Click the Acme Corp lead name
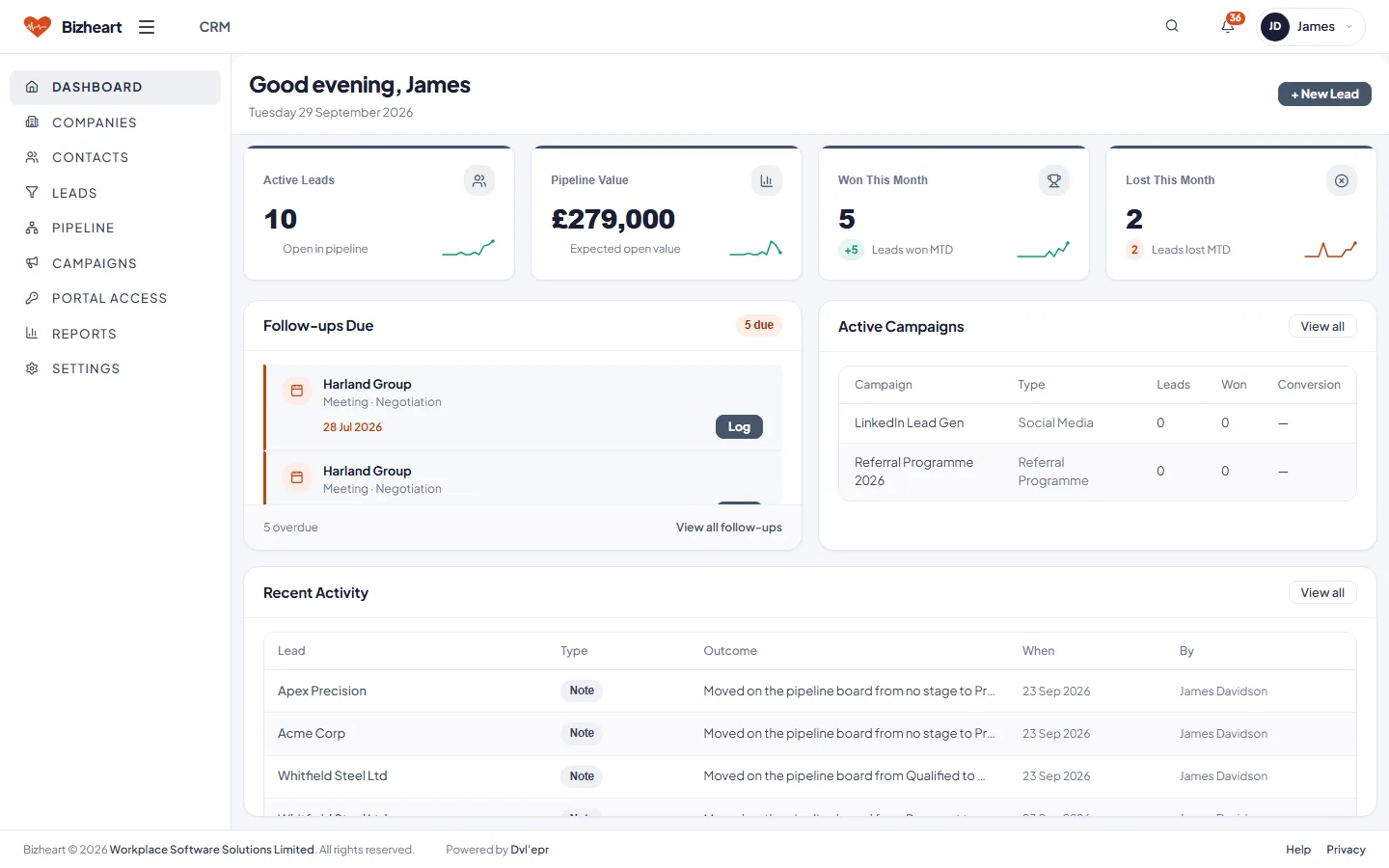Screen dimensions: 1389x868 click(312, 734)
